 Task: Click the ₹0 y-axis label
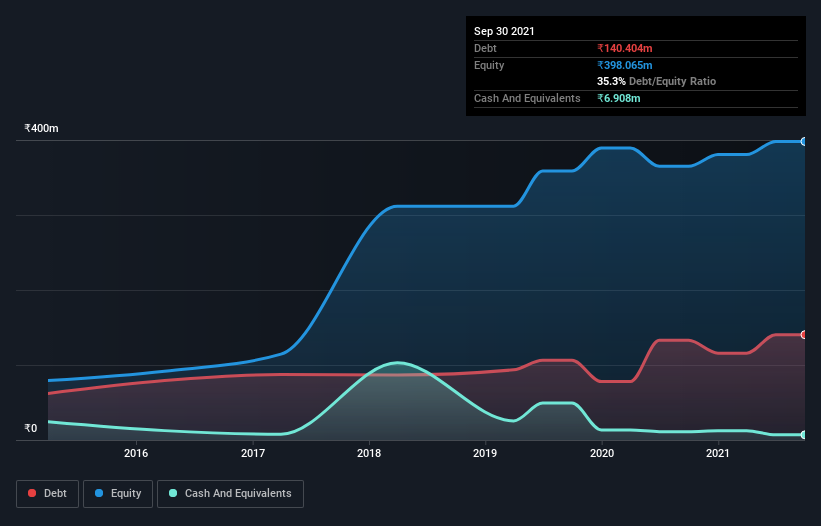[31, 428]
